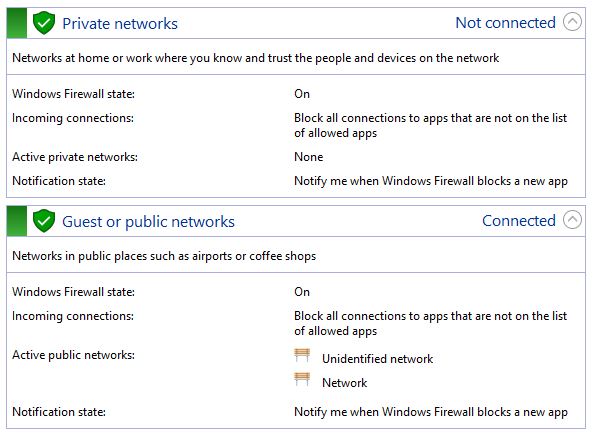The image size is (594, 440).
Task: Click the private Windows Firewall state On value
Action: tap(302, 94)
